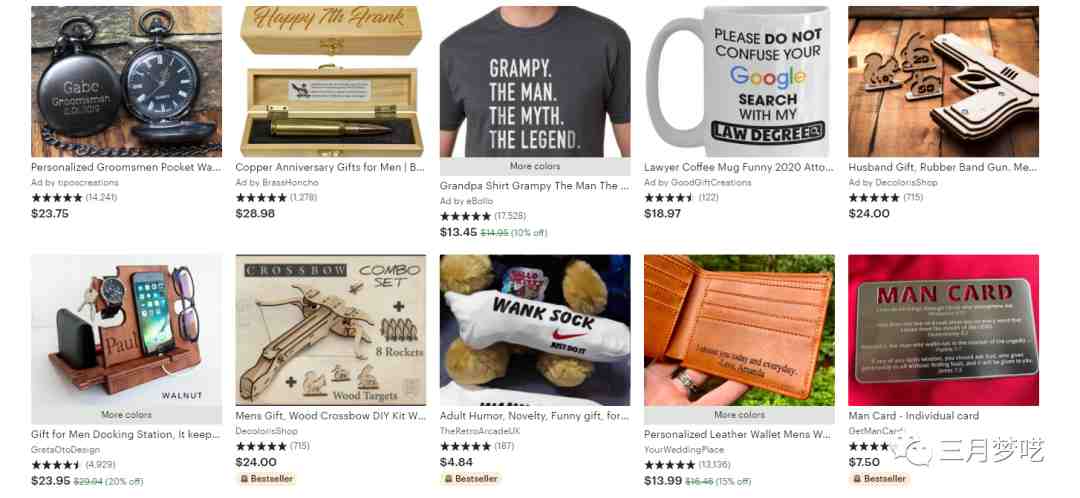
Task: Open the Google Law Degree mug image
Action: [738, 82]
